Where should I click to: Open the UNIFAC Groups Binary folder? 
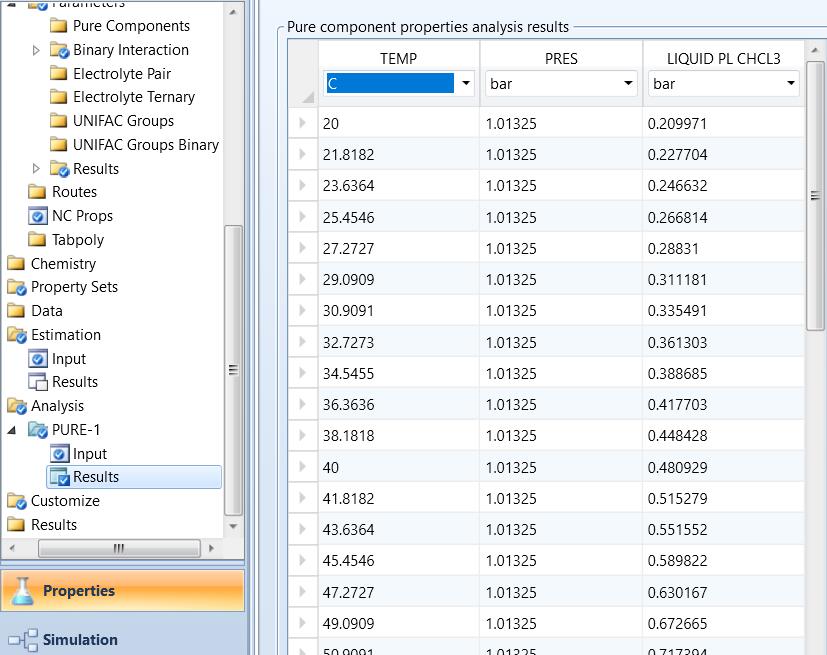click(145, 145)
